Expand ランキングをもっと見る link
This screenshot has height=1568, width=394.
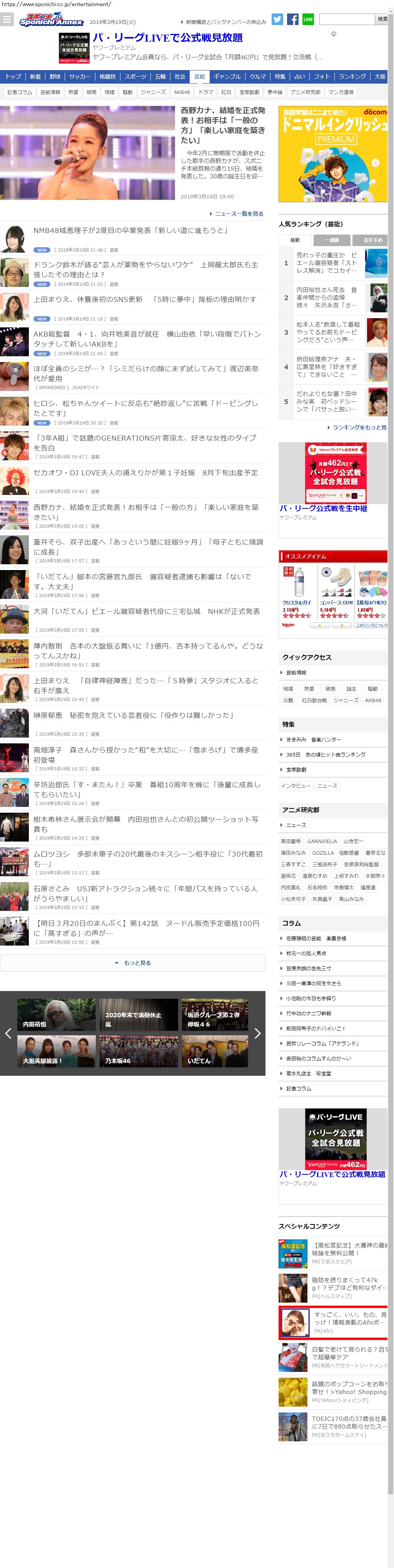[x=359, y=427]
